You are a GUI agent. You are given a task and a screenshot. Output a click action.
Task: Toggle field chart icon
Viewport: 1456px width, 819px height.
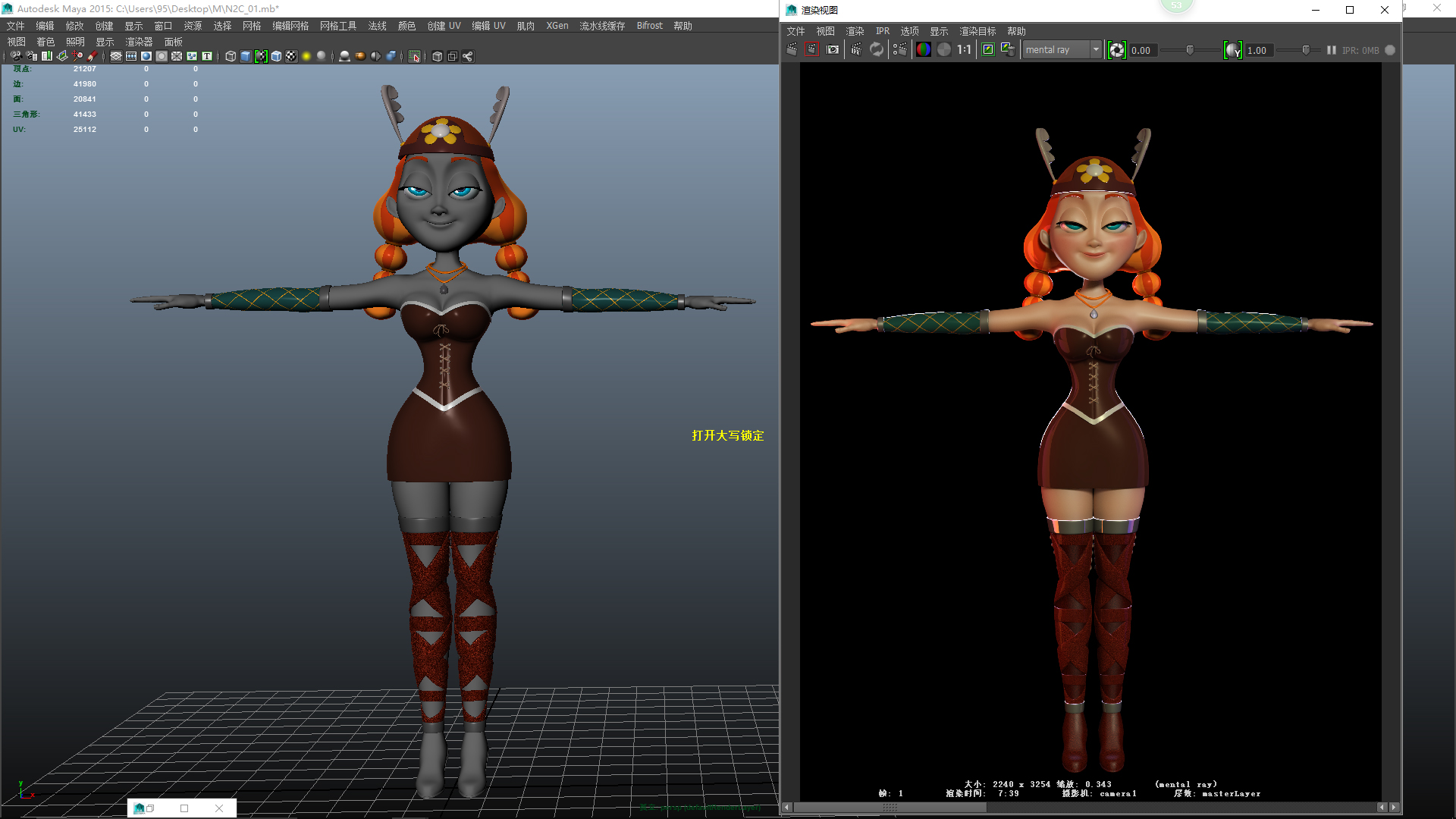177,56
